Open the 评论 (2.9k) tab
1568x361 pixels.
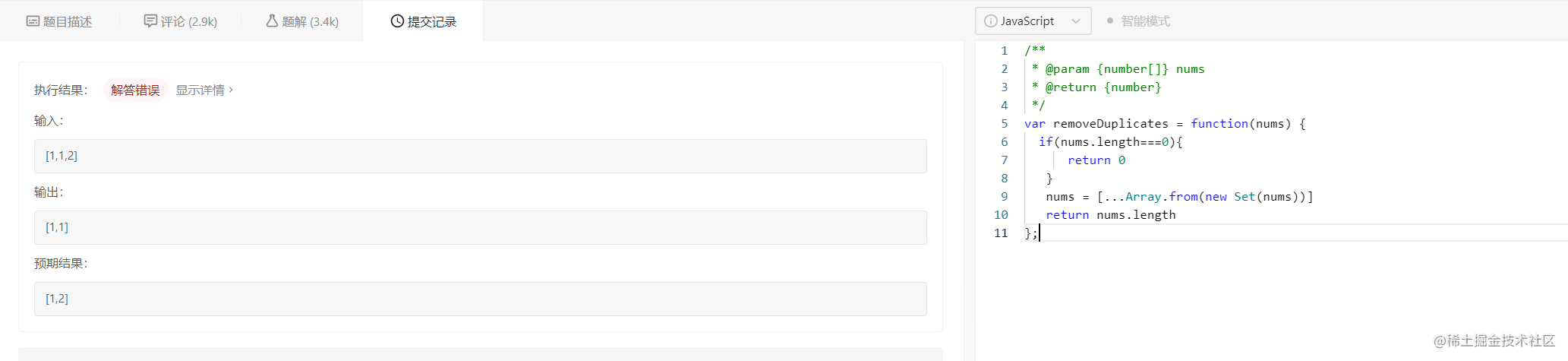pyautogui.click(x=181, y=21)
